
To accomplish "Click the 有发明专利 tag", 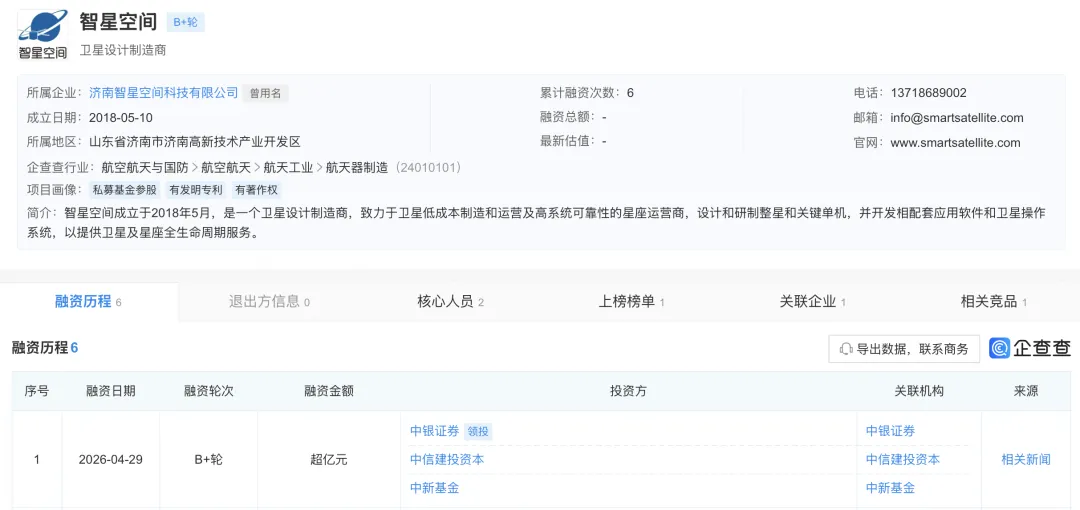I will point(196,190).
